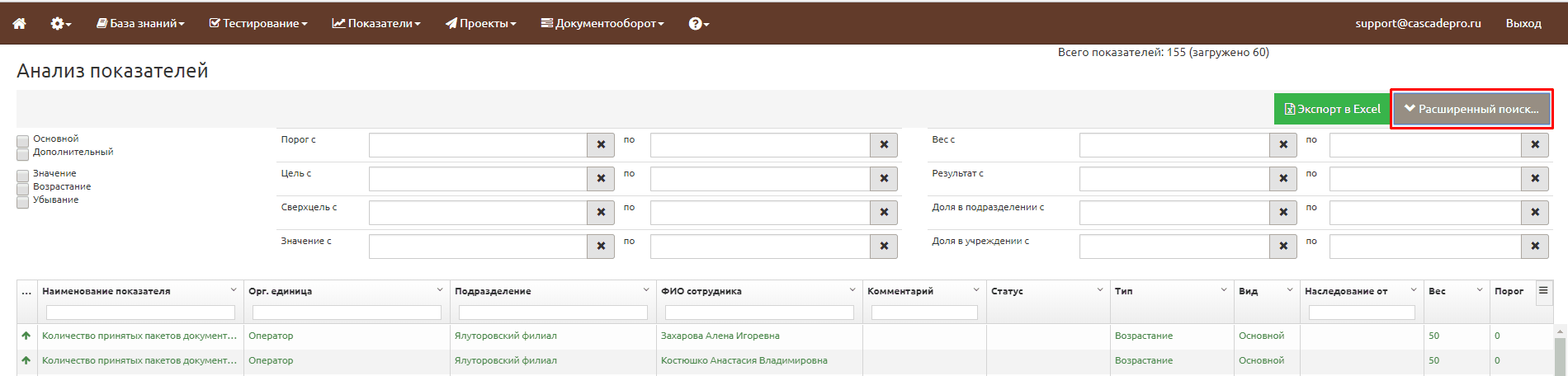Clear the 'Вес' to field
Screen dimensions: 1568x376
coord(1535,145)
